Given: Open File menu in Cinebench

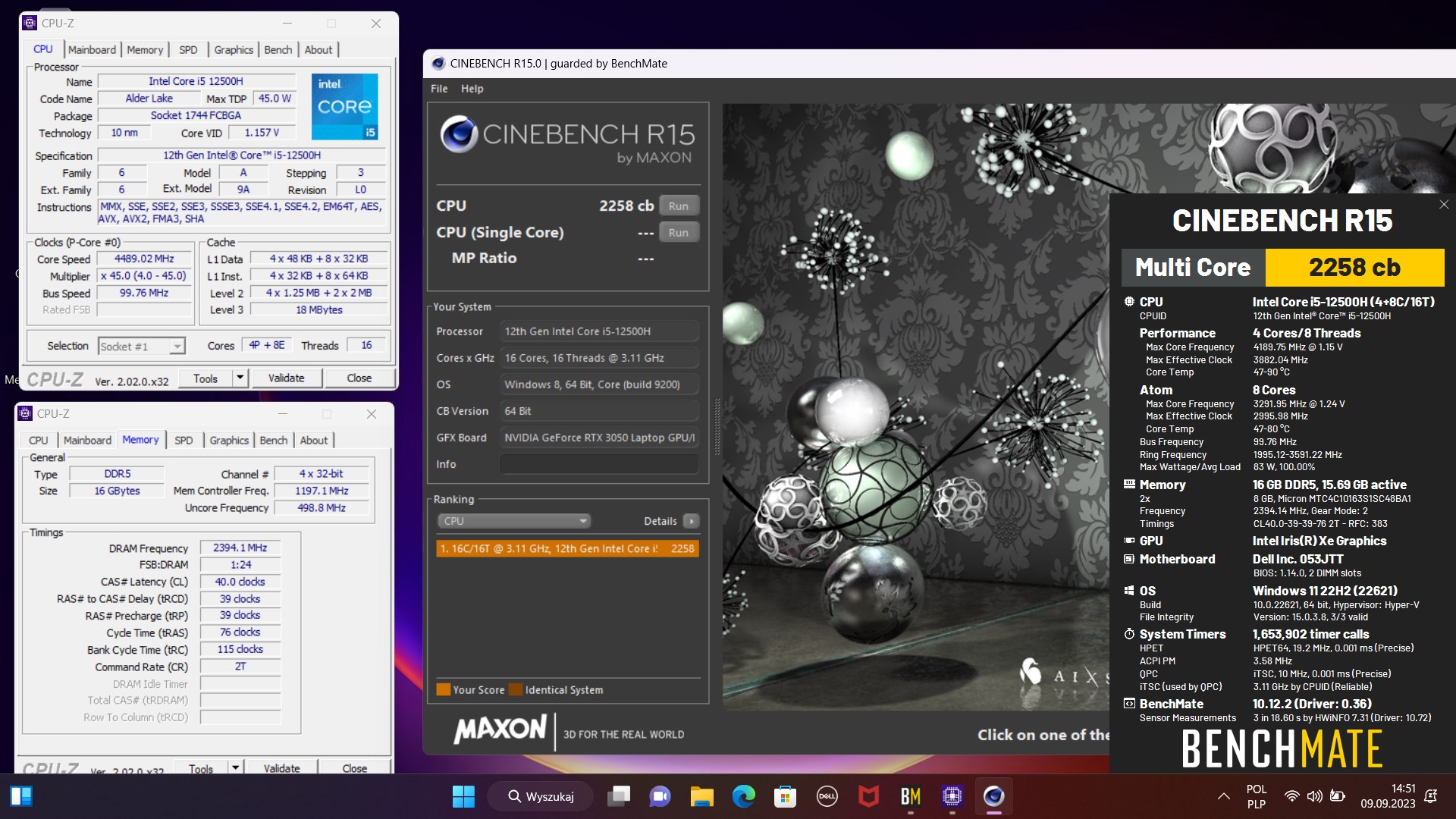Looking at the screenshot, I should [x=439, y=89].
